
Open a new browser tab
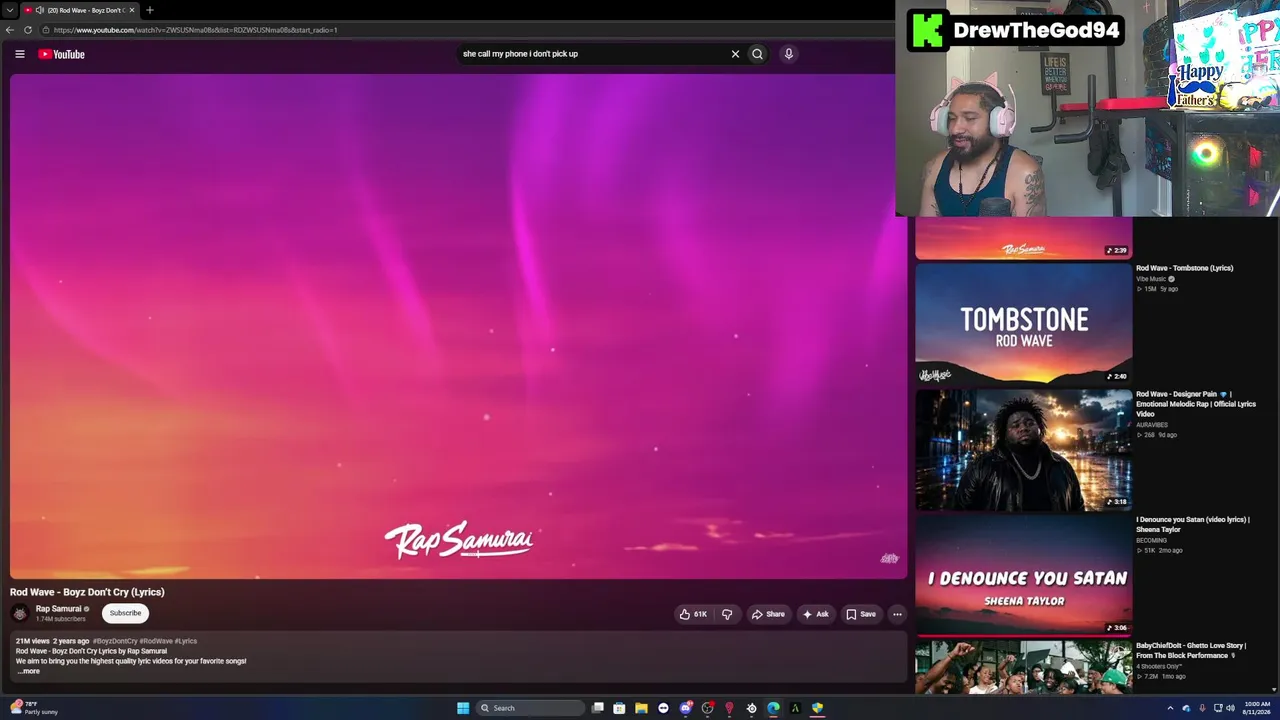(150, 10)
